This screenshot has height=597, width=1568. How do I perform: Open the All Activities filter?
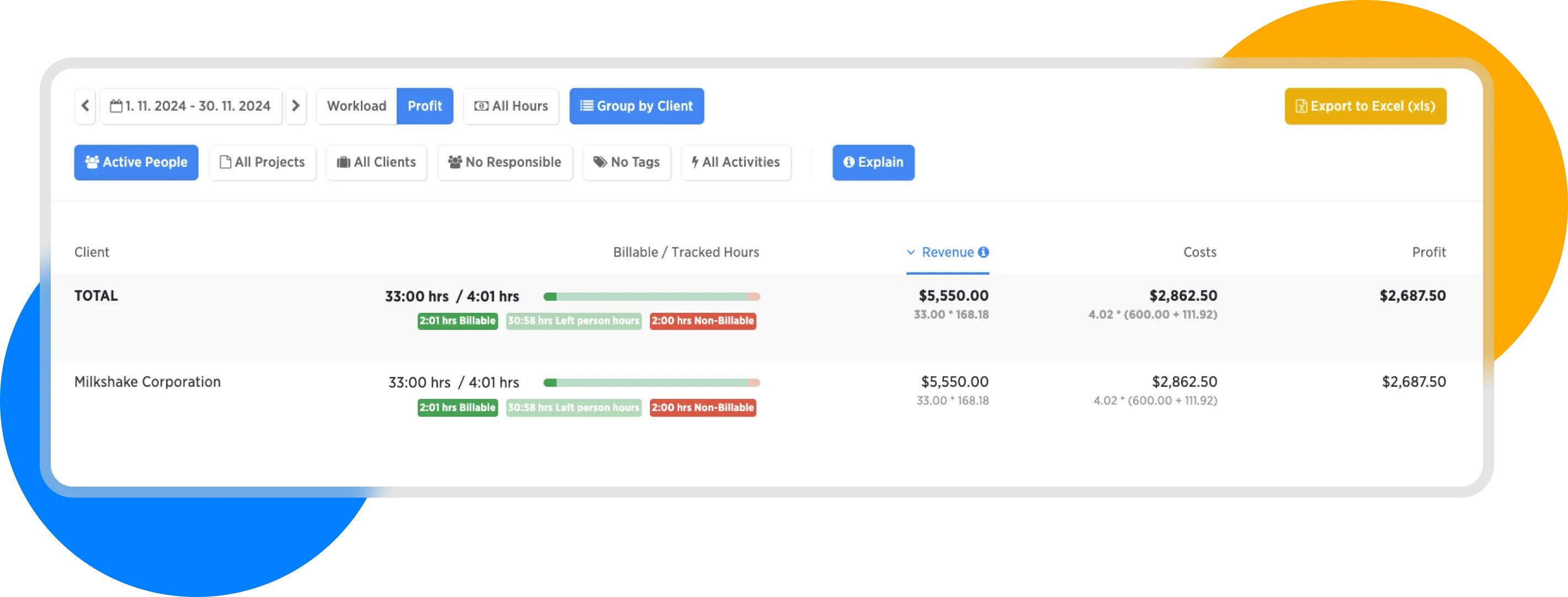(735, 162)
